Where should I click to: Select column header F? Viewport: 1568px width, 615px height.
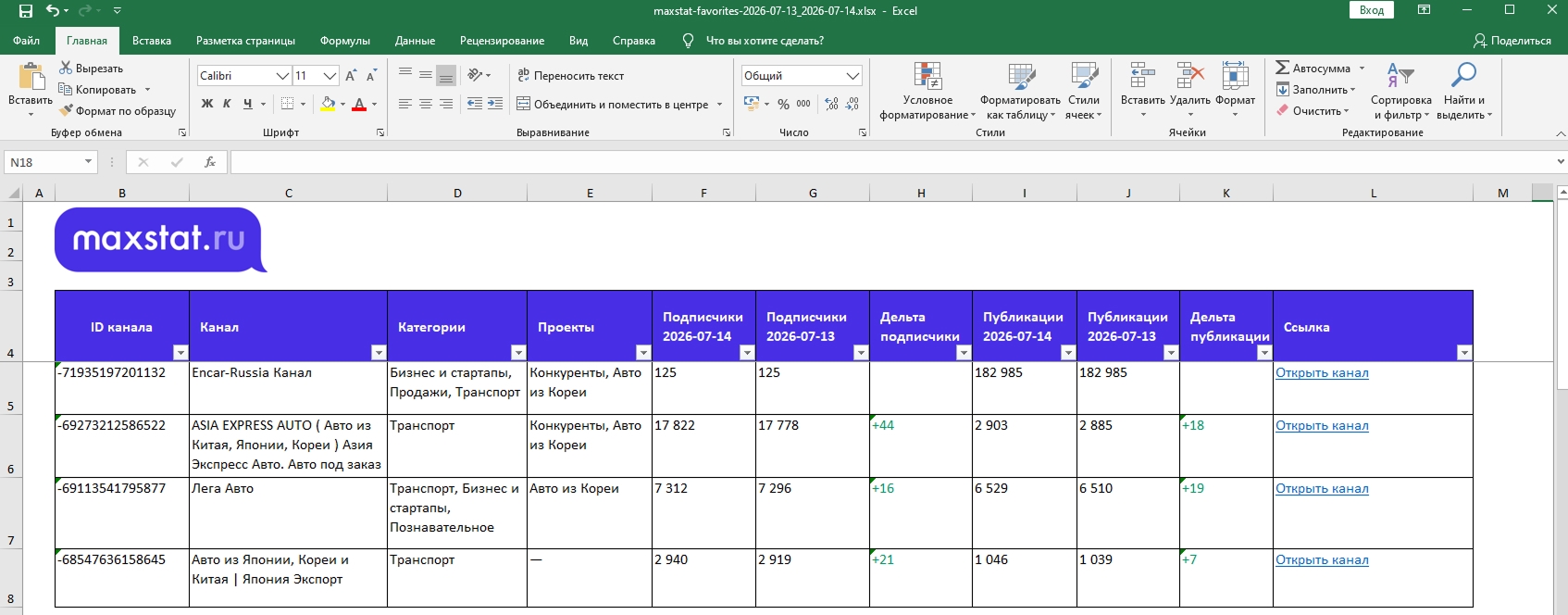pyautogui.click(x=703, y=194)
